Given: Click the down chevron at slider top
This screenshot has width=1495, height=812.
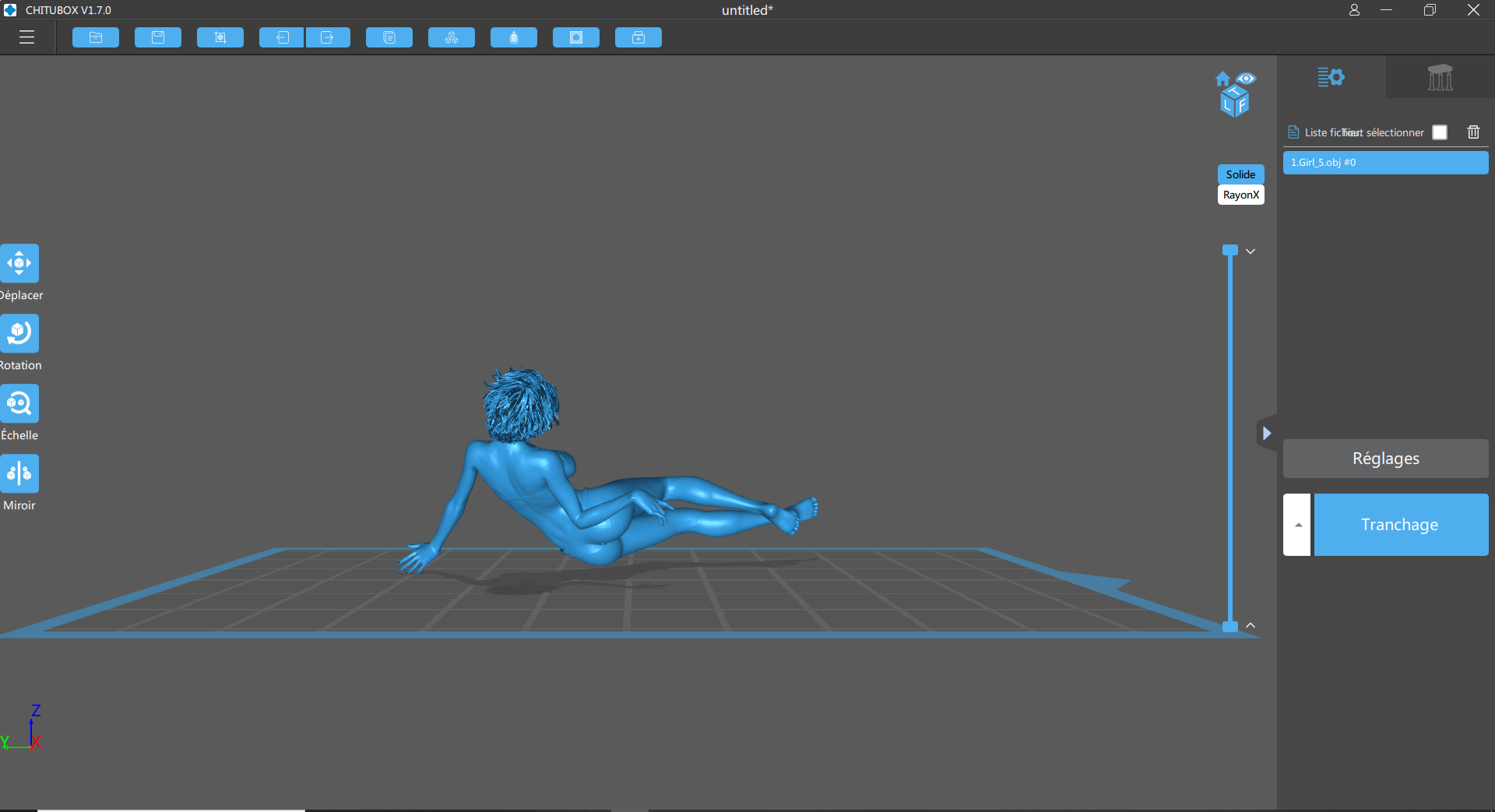Looking at the screenshot, I should (1251, 251).
